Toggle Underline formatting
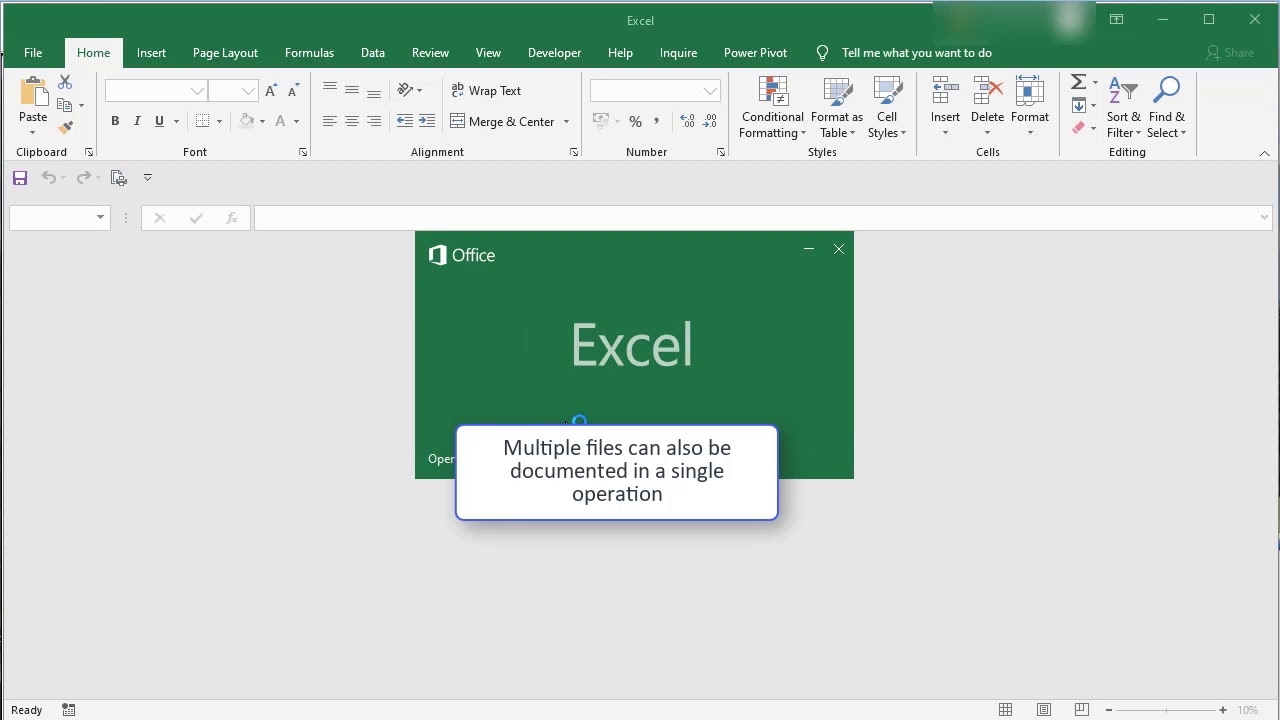The height and width of the screenshot is (720, 1280). point(159,121)
